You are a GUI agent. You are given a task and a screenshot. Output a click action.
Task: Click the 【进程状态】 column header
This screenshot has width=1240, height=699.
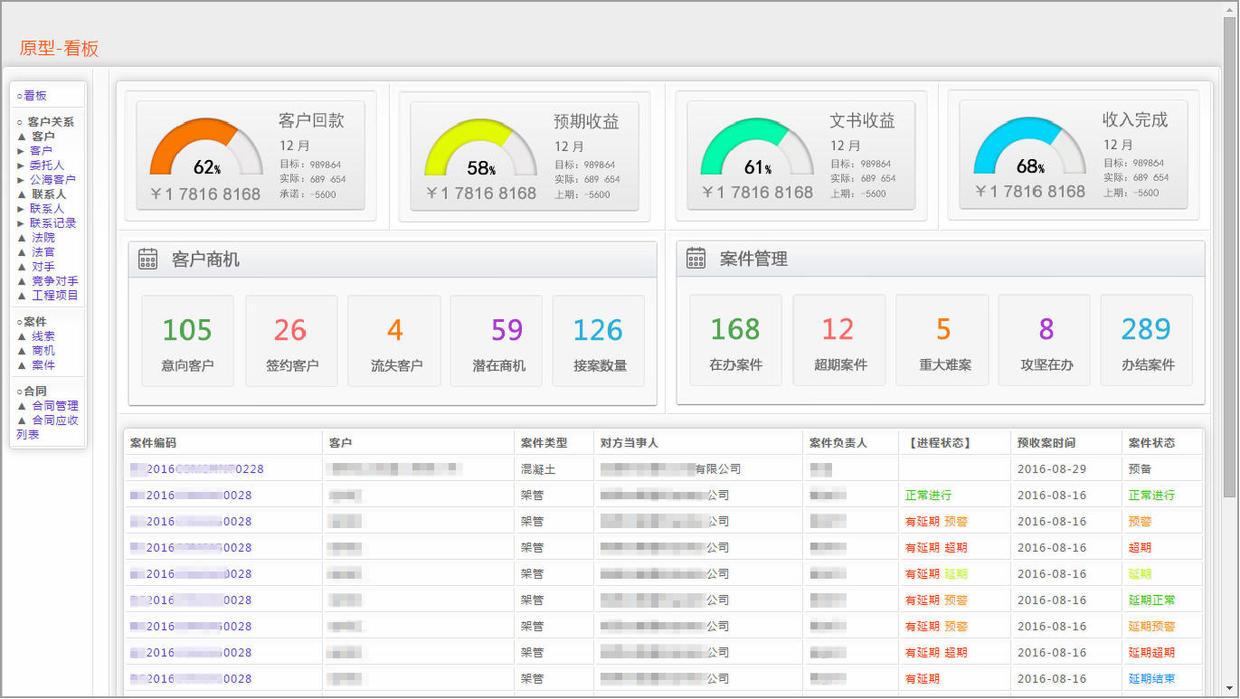tap(940, 443)
